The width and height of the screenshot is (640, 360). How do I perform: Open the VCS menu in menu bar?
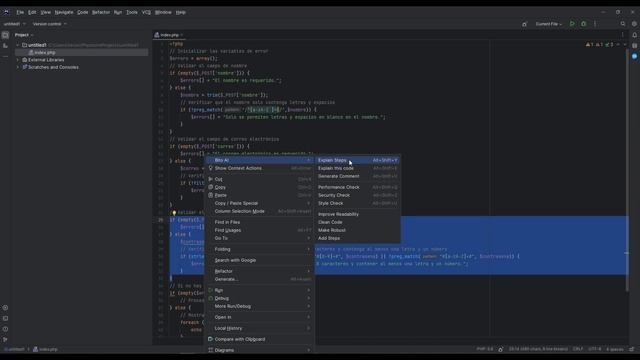pyautogui.click(x=147, y=12)
